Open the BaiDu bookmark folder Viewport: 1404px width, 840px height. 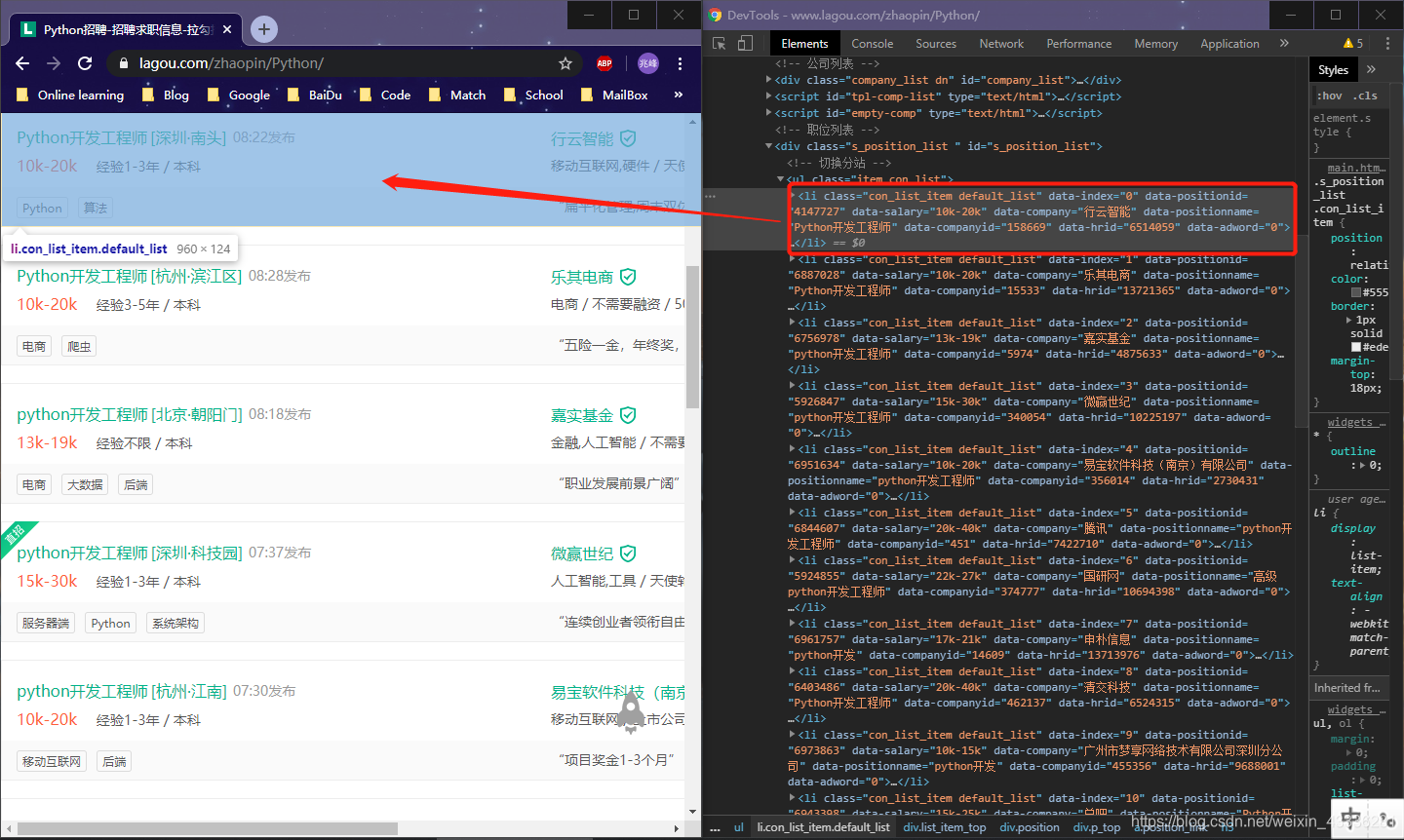point(315,95)
